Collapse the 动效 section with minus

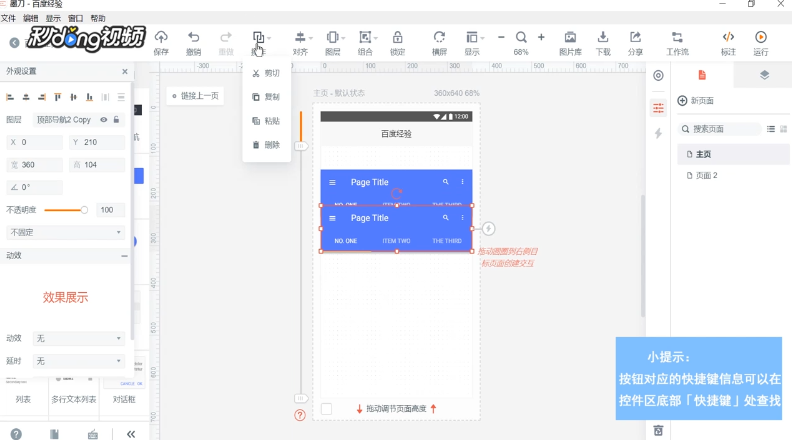pos(124,256)
